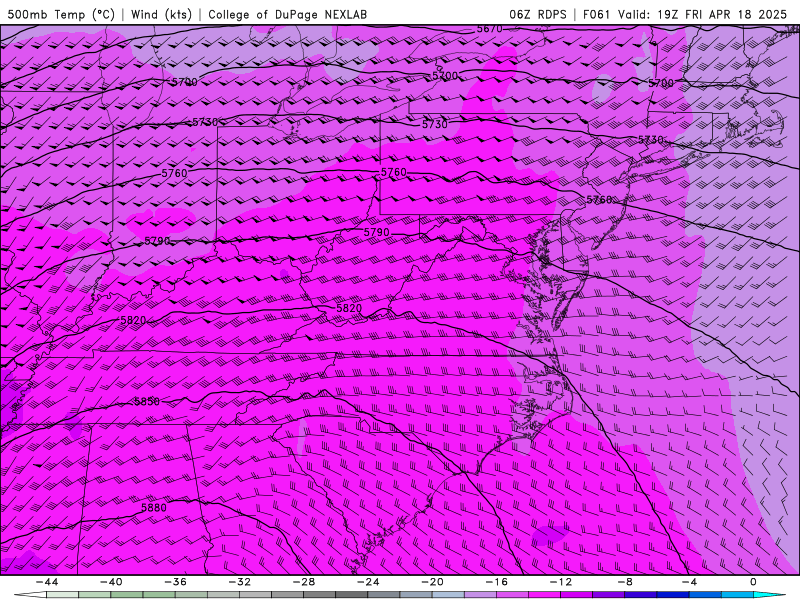
Task: Click the -32 colorbar tick label
Action: 239,582
